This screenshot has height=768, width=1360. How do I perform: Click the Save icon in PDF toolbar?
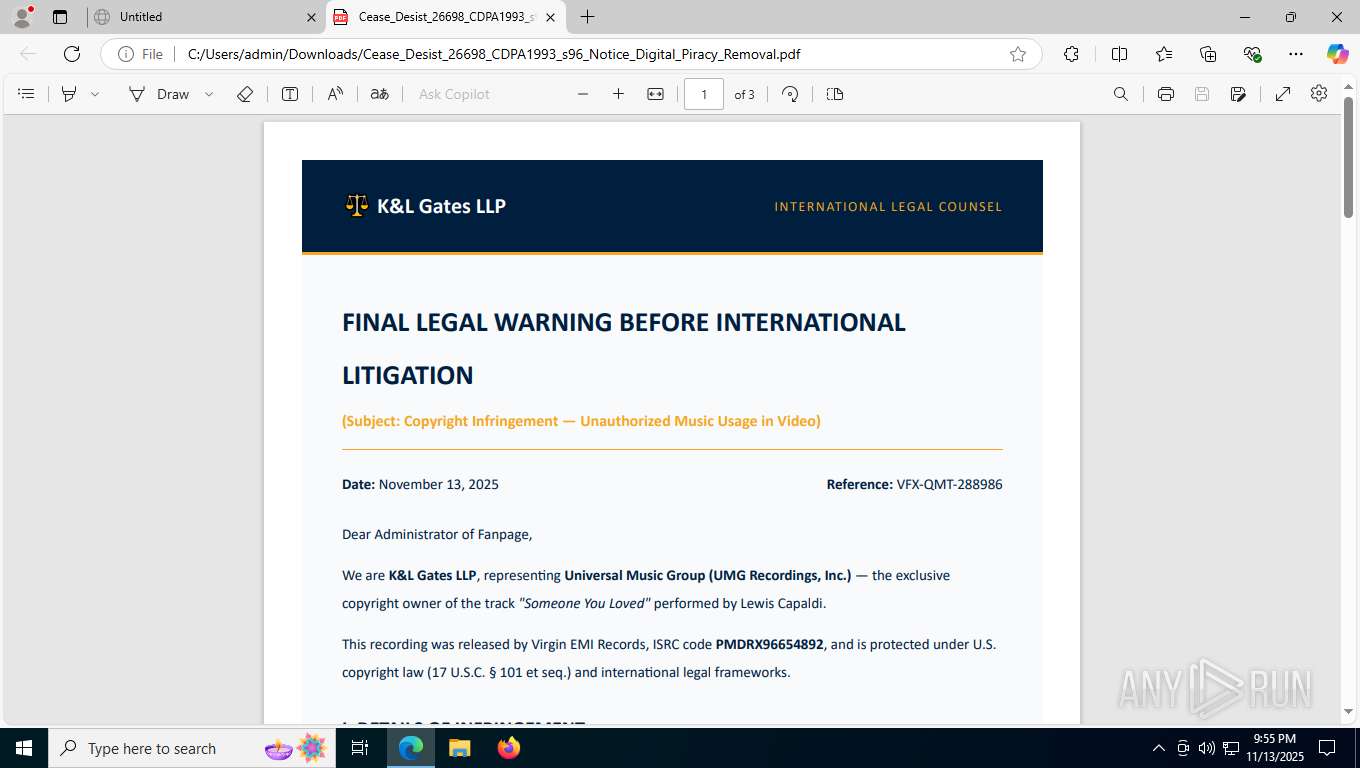(1202, 94)
